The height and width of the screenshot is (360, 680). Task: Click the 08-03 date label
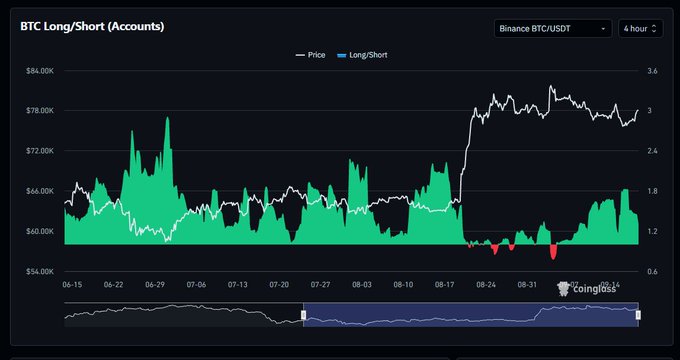(x=362, y=285)
